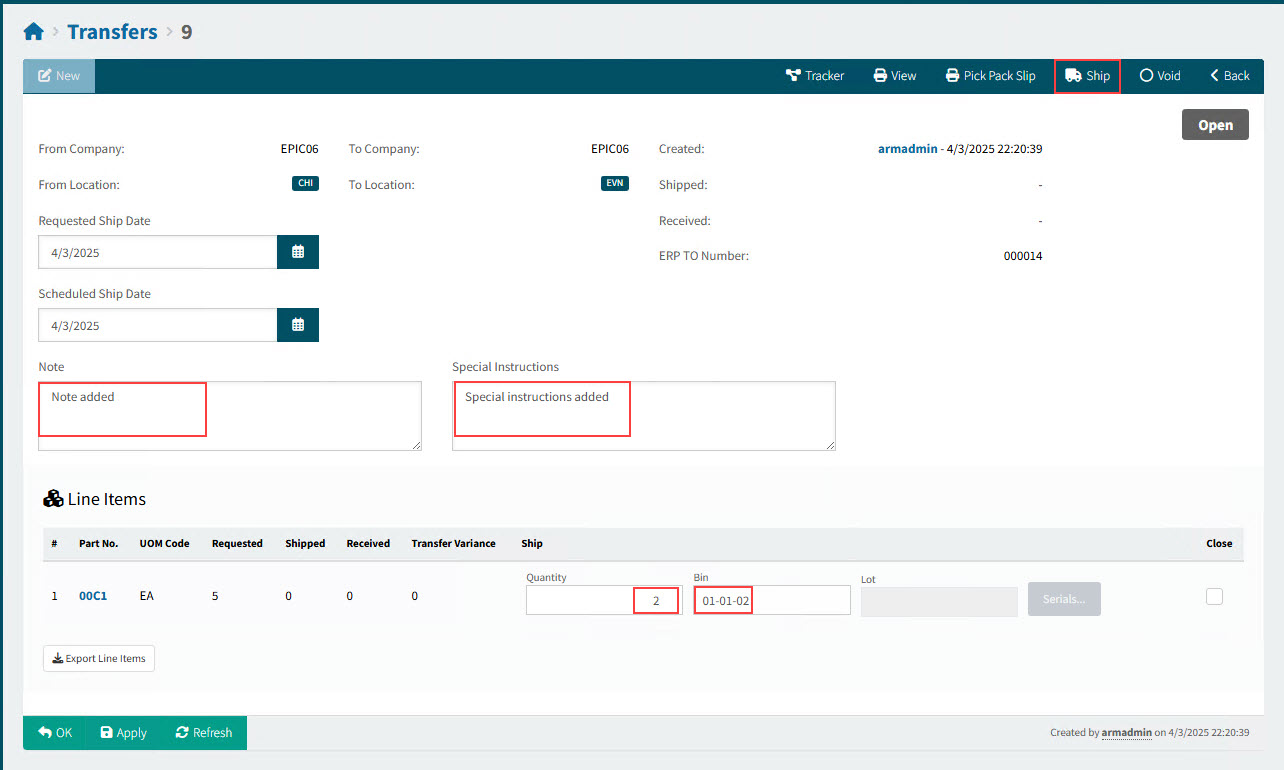
Task: Navigate to Transfers in breadcrumb
Action: coord(112,32)
